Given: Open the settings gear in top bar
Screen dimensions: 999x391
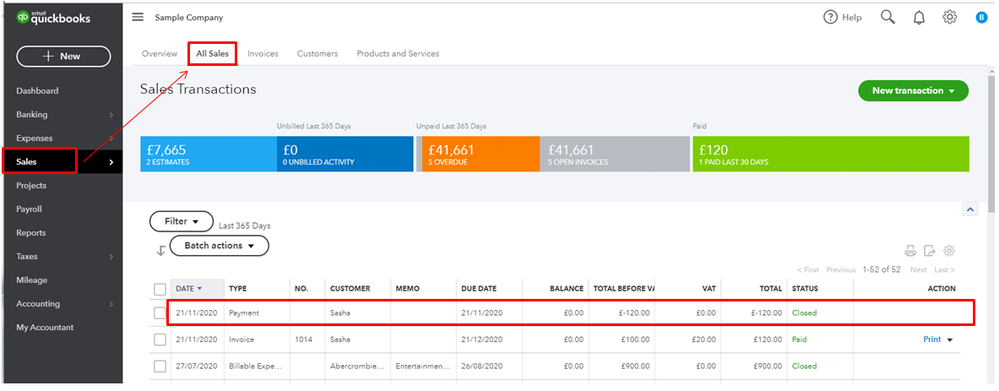Looking at the screenshot, I should tap(949, 17).
